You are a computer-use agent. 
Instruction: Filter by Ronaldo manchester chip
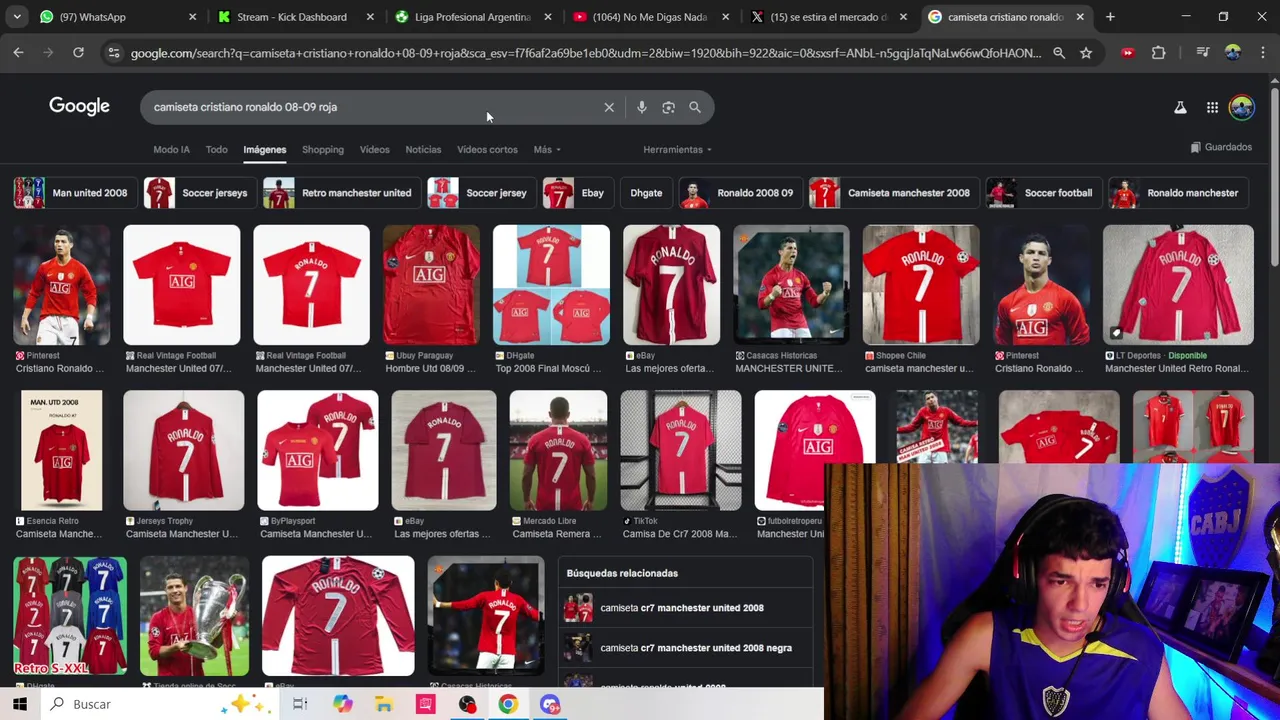[1176, 193]
